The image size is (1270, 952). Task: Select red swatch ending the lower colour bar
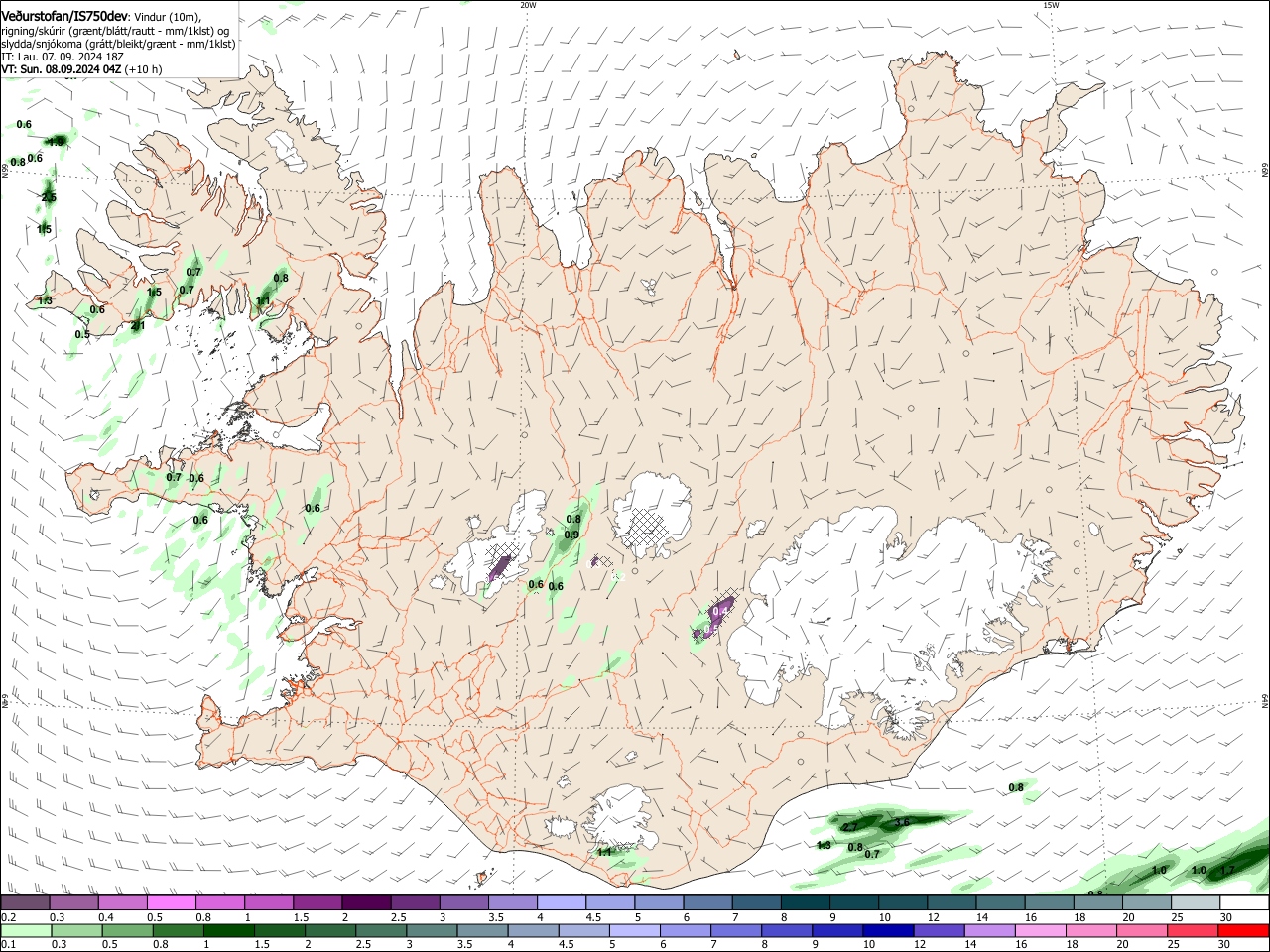[x=1244, y=930]
